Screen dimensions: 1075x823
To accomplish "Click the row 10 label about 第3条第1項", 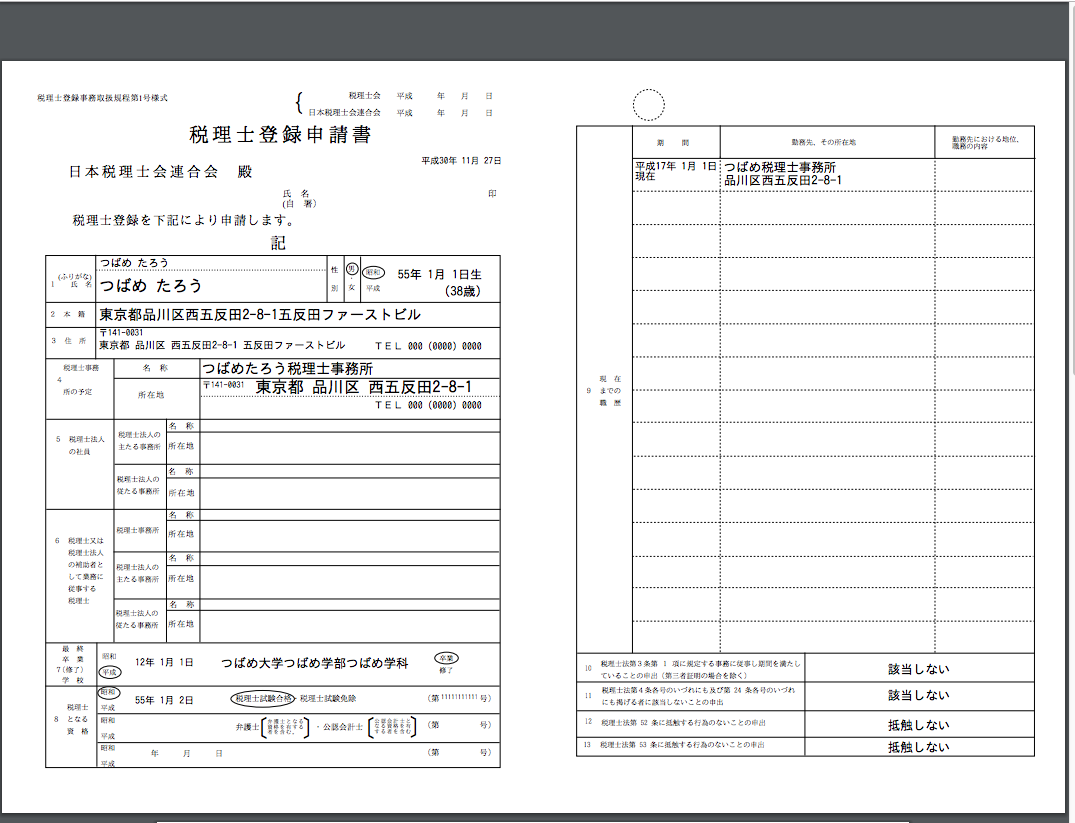I will [700, 669].
